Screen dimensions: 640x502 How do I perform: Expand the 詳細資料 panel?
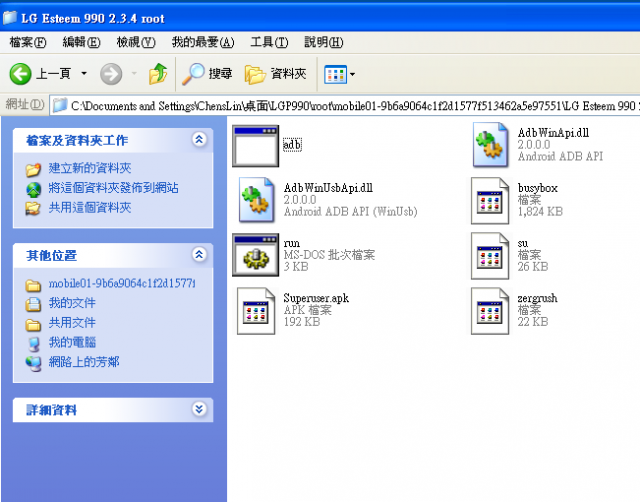[x=199, y=409]
